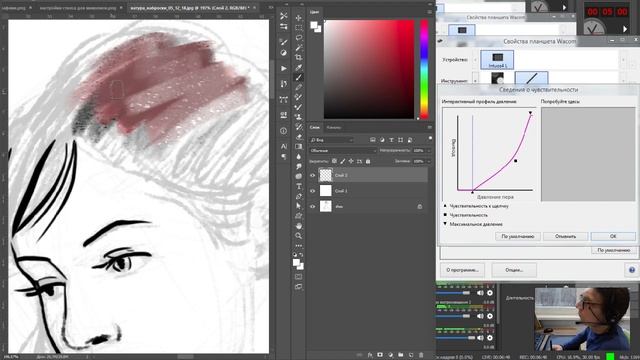Image resolution: width=640 pixels, height=360 pixels.
Task: Toggle lock position icon
Action: (x=351, y=161)
